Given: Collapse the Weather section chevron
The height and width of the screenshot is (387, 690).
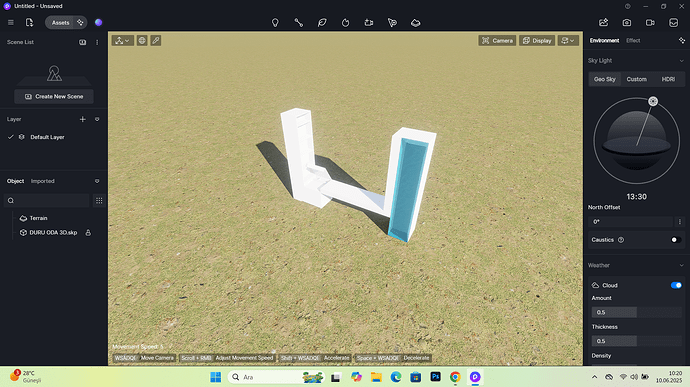Looking at the screenshot, I should (681, 265).
